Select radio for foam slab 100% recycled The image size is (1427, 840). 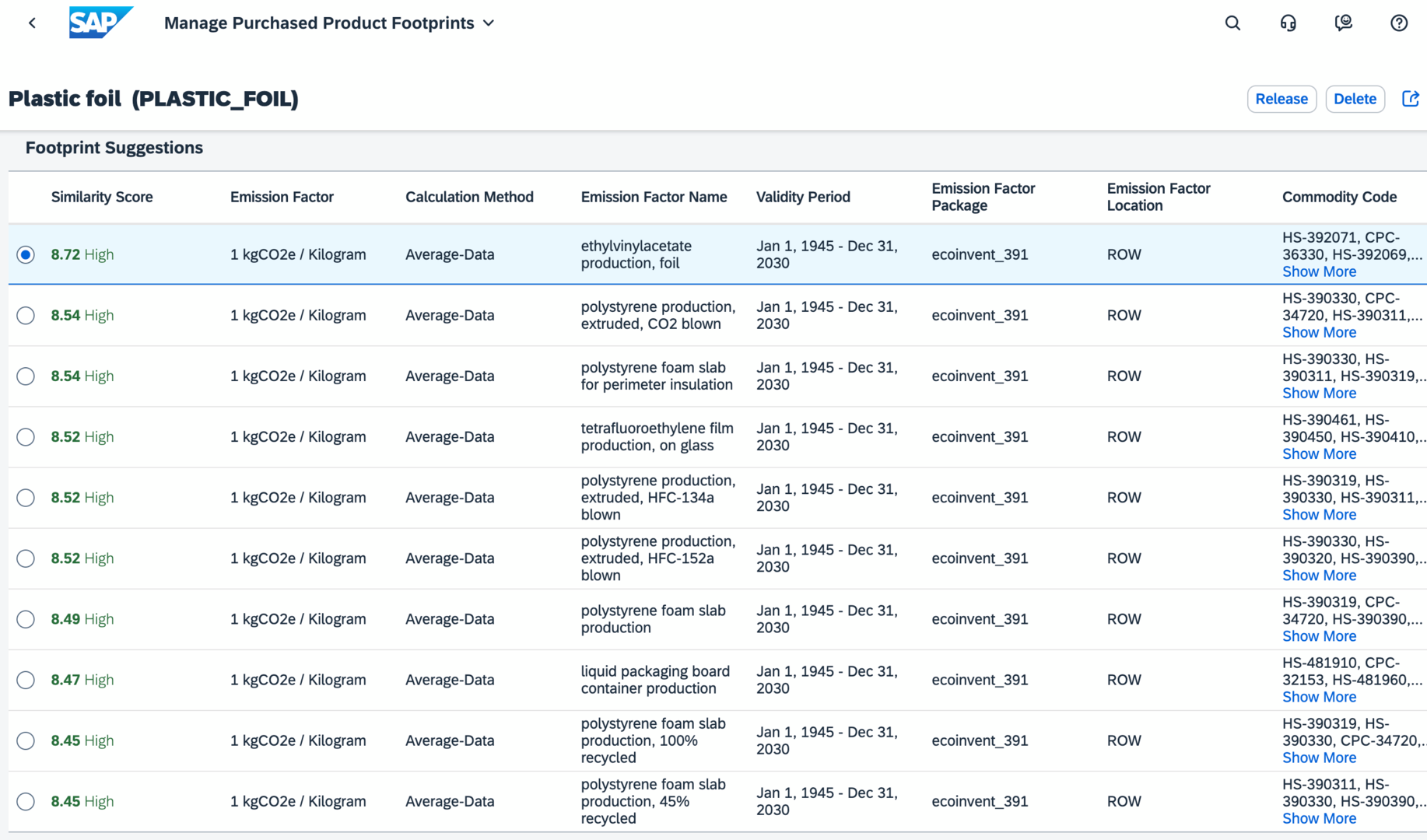[x=26, y=740]
